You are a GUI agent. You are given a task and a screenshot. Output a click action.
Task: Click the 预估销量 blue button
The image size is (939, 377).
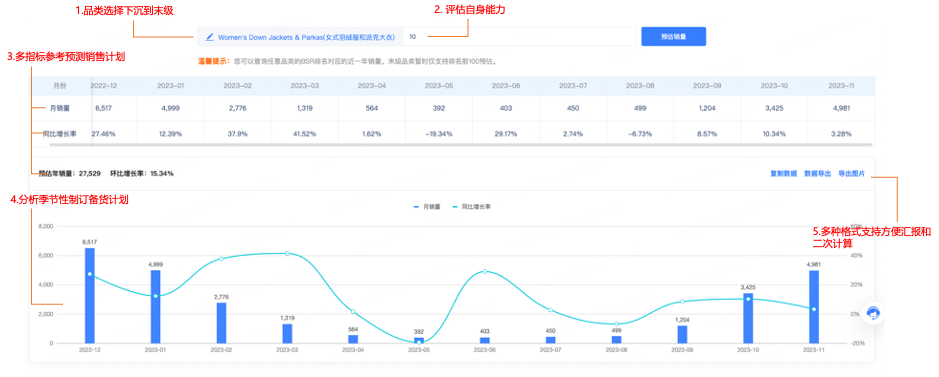tap(673, 37)
